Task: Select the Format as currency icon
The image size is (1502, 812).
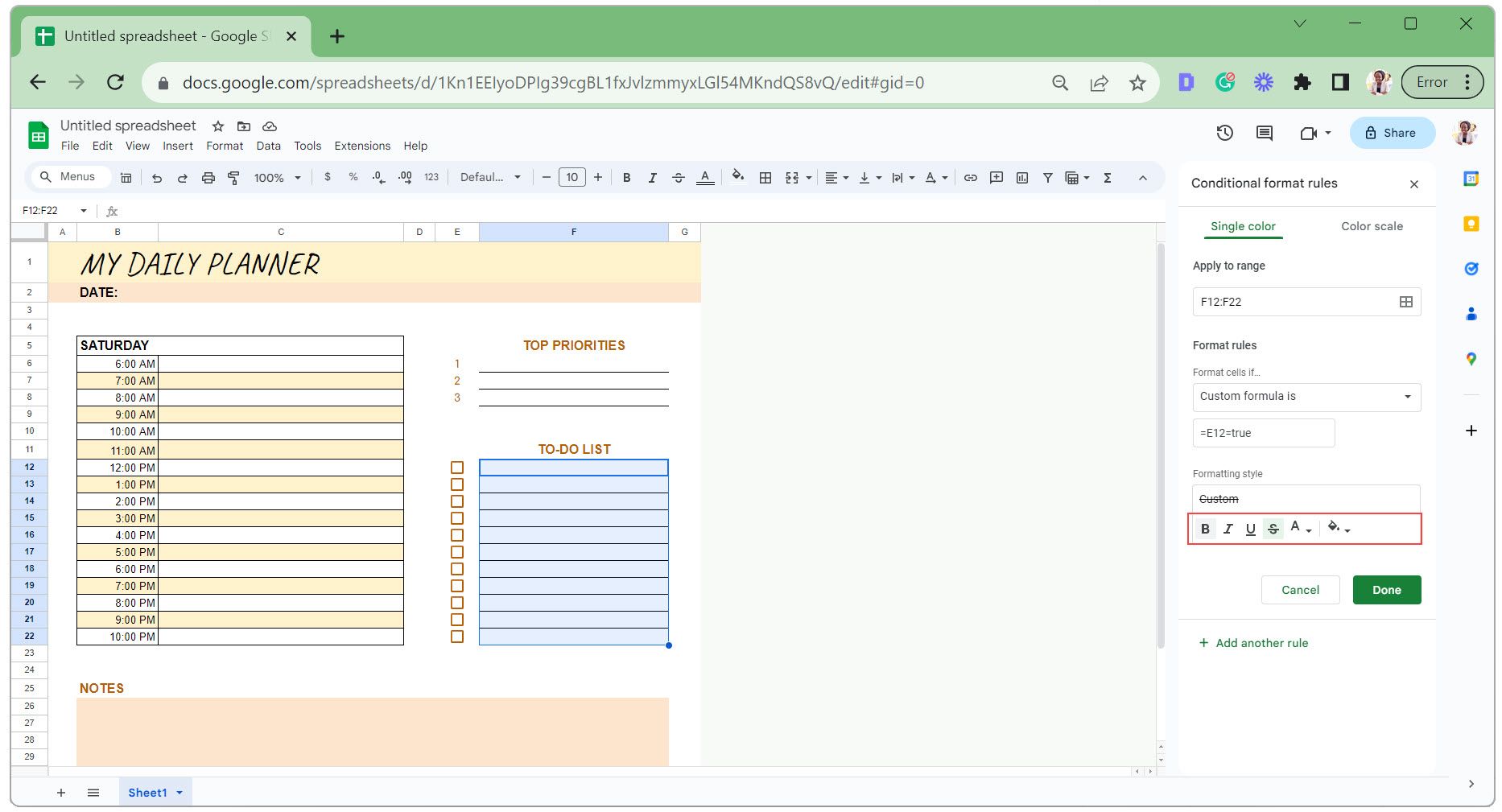Action: (x=327, y=177)
